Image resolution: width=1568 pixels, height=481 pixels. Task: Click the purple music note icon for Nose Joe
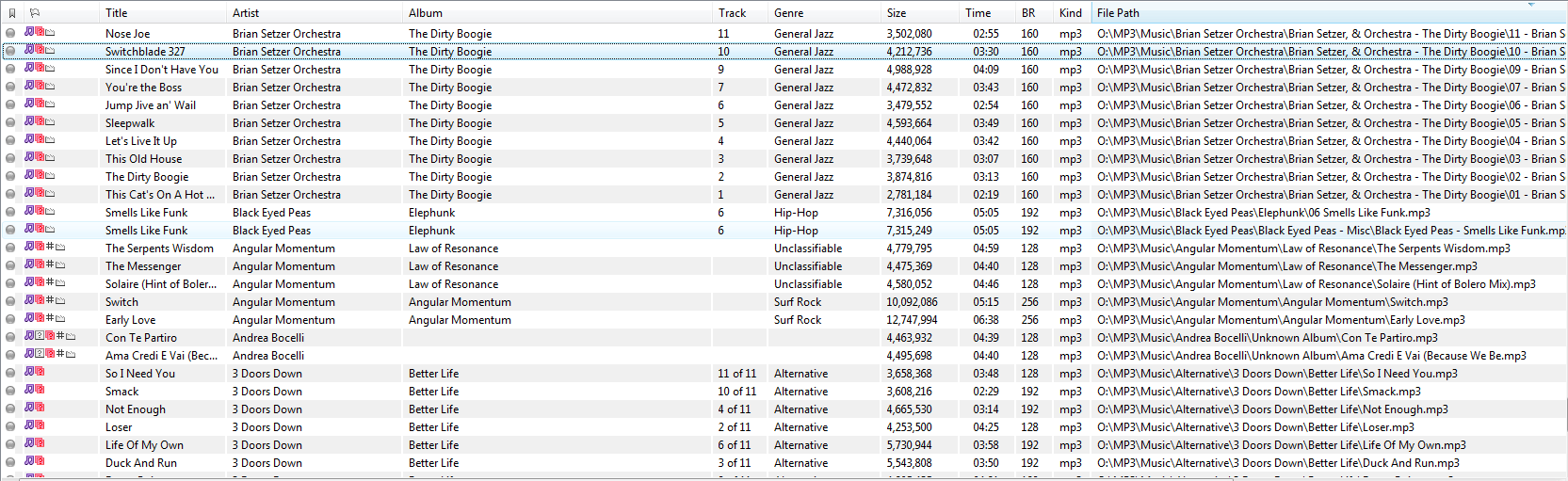(x=29, y=32)
